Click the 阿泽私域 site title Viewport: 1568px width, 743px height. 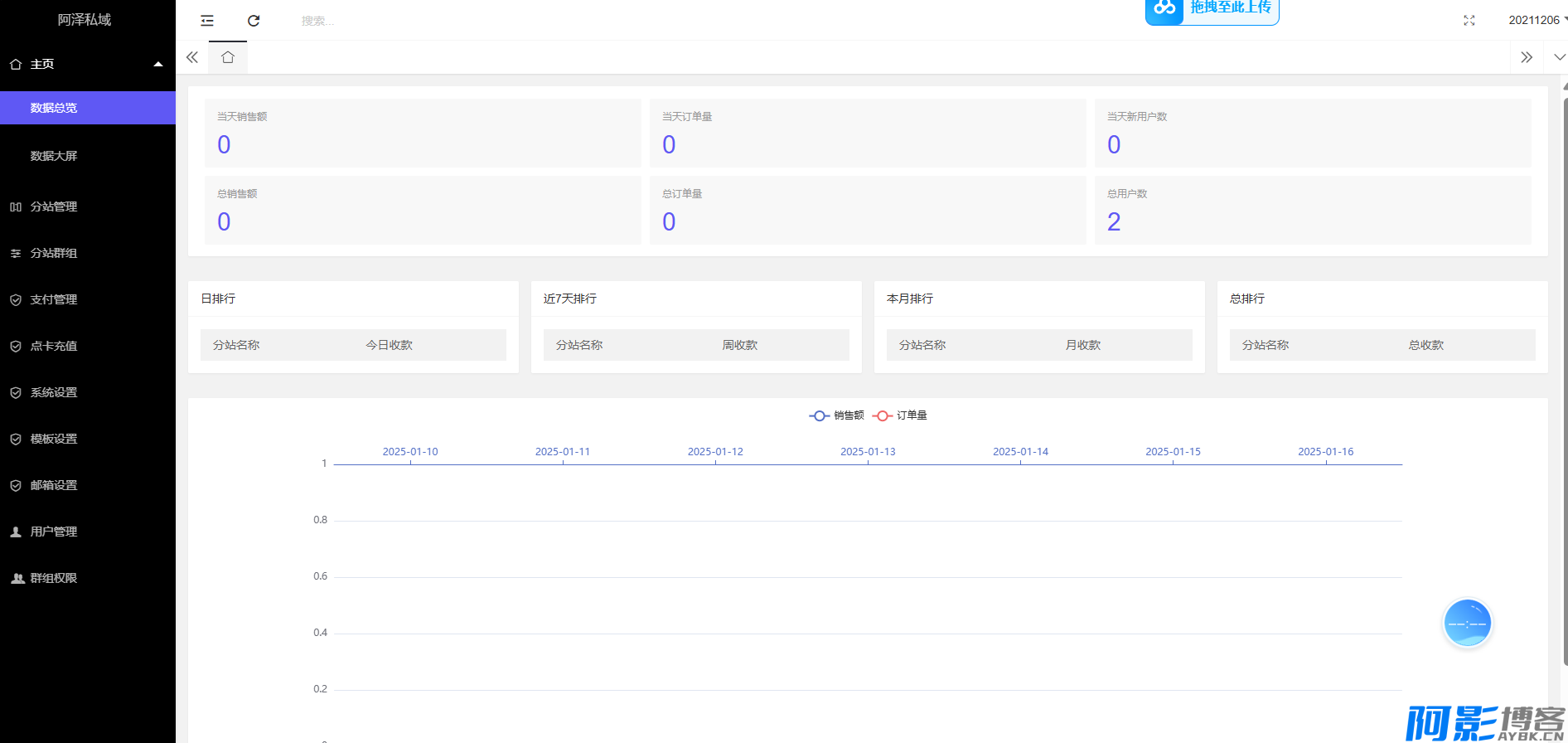[x=85, y=19]
